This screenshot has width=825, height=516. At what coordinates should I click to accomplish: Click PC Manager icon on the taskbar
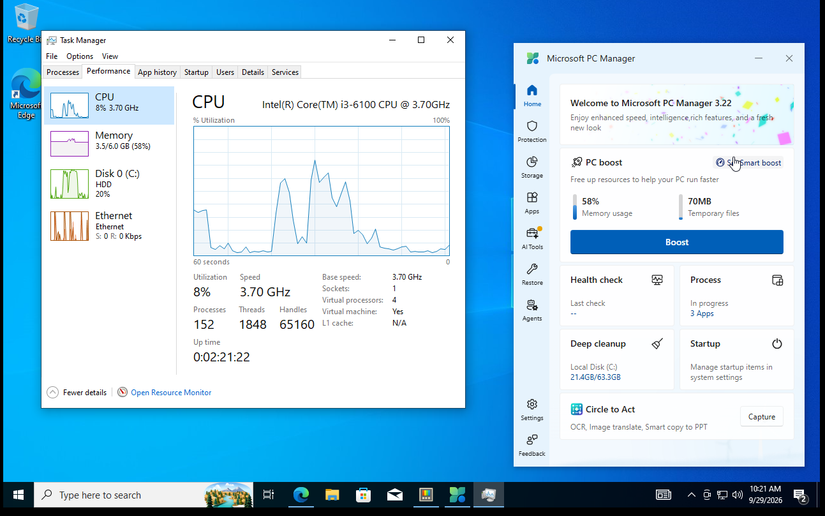click(x=457, y=495)
